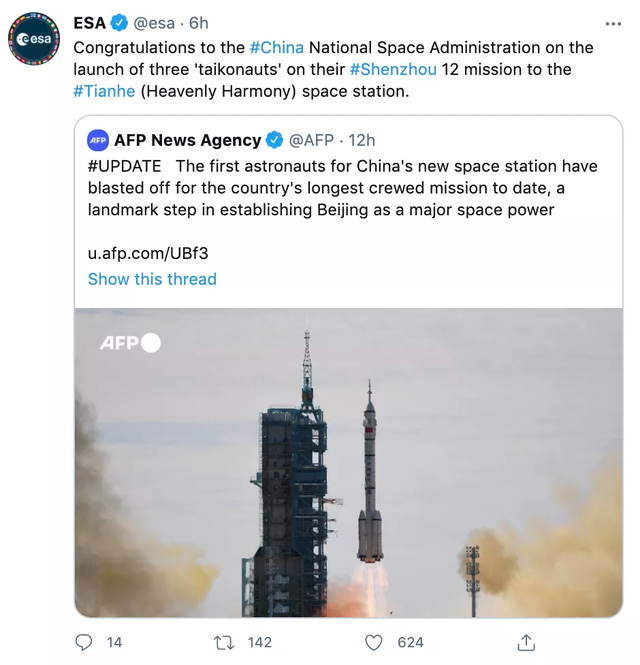Image resolution: width=640 pixels, height=665 pixels.
Task: Retweet using the retweet arrows icon
Action: (x=228, y=642)
